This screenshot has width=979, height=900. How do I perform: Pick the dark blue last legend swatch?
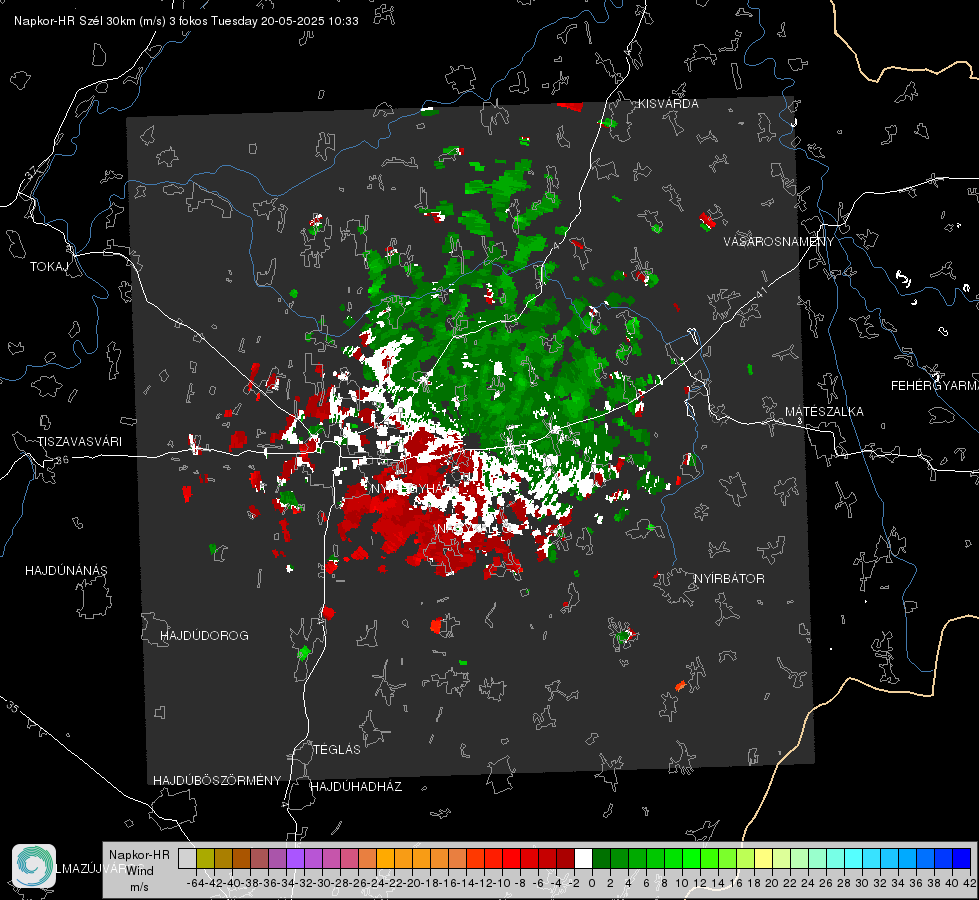(962, 858)
